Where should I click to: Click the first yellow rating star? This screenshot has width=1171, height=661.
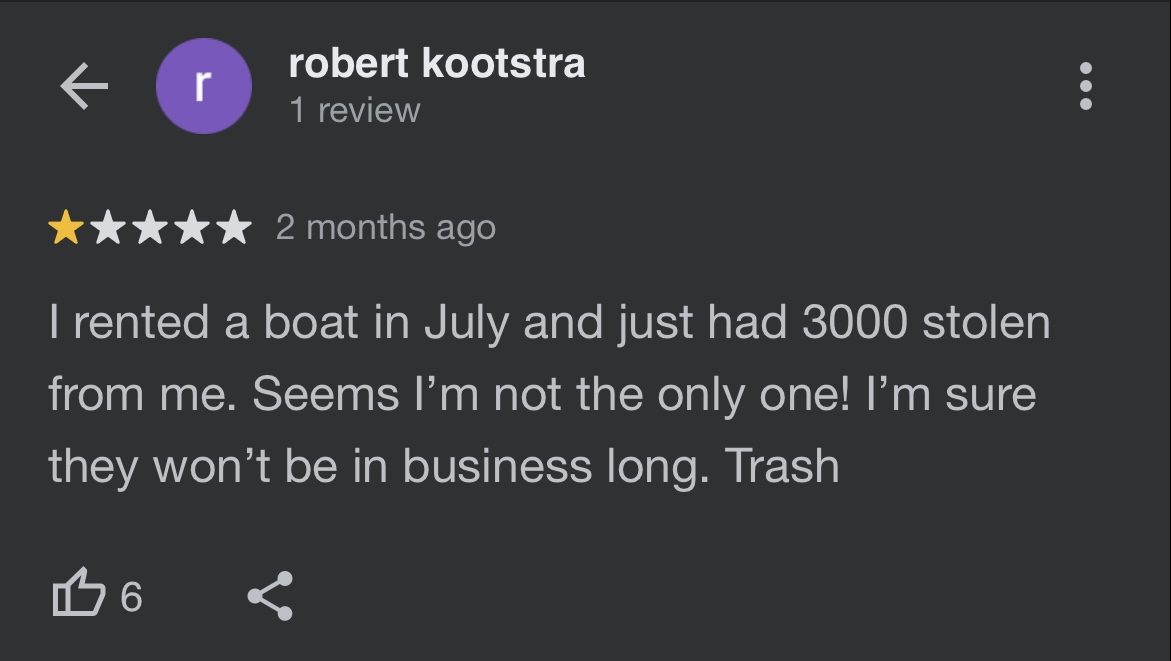coord(66,227)
